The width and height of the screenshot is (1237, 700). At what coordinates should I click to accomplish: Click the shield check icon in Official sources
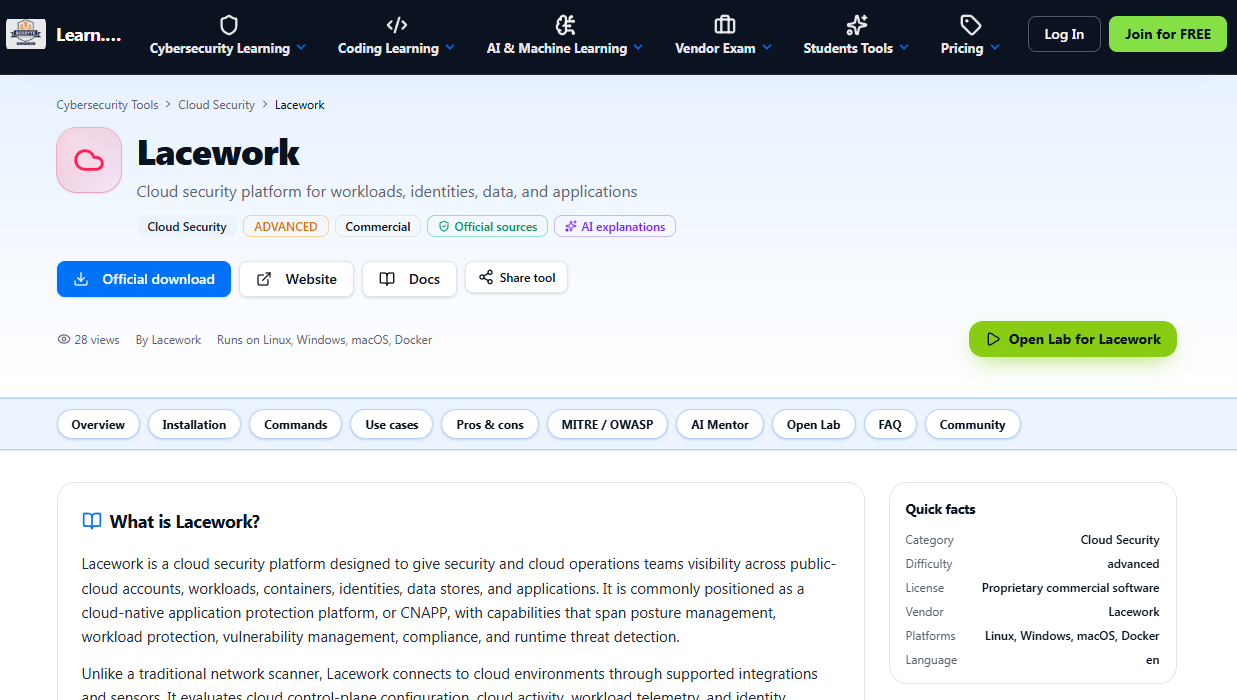[x=444, y=227]
